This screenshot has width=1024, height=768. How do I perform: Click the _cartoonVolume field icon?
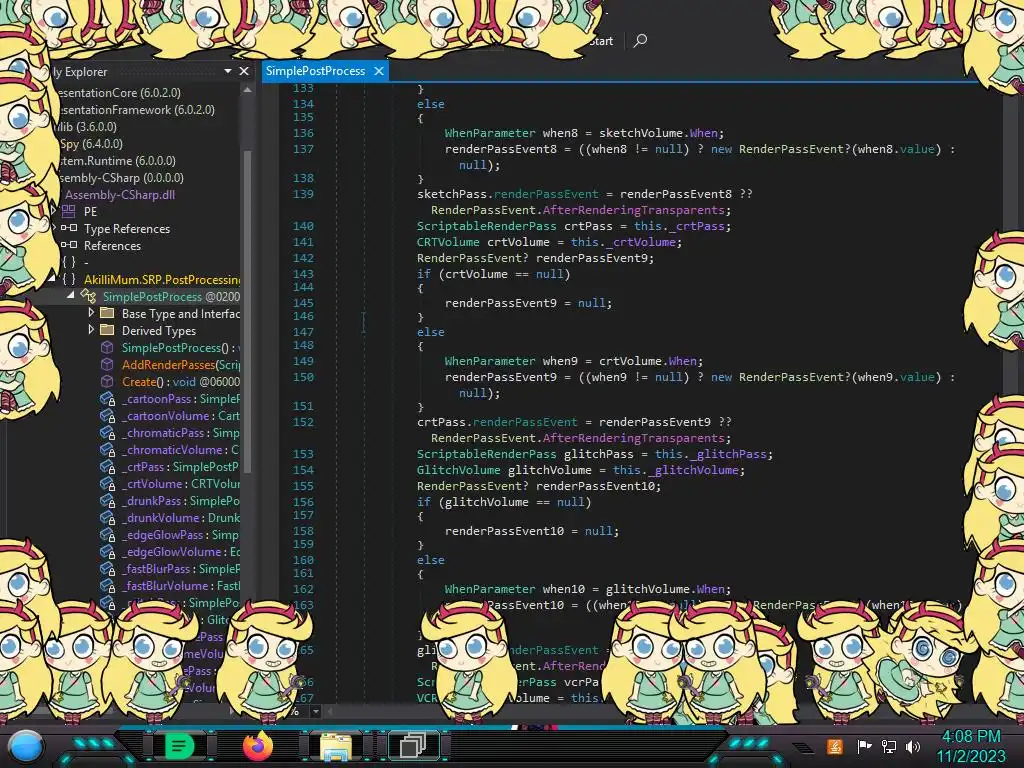(x=108, y=415)
